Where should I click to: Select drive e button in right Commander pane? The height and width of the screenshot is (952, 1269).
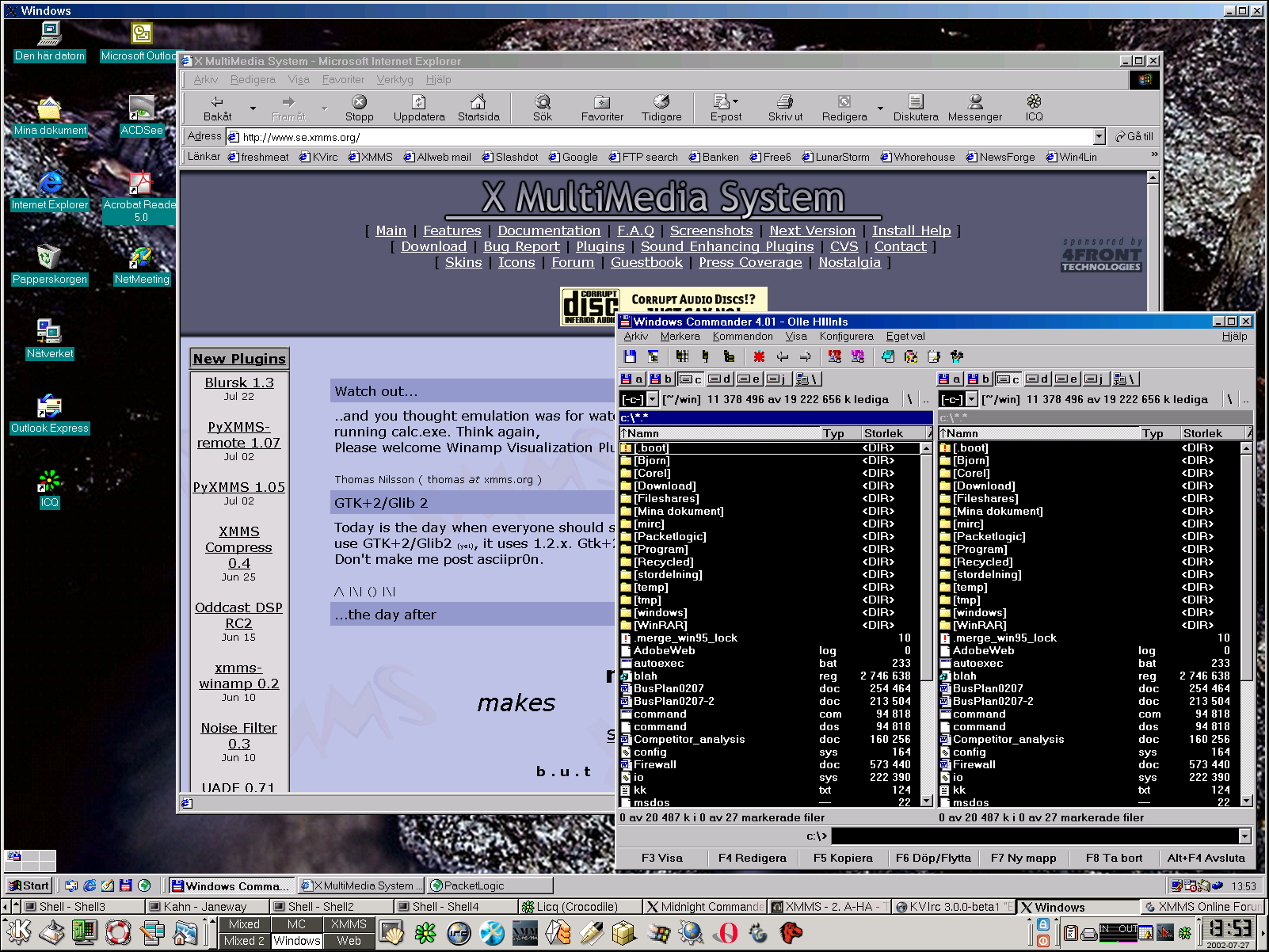(x=1067, y=379)
